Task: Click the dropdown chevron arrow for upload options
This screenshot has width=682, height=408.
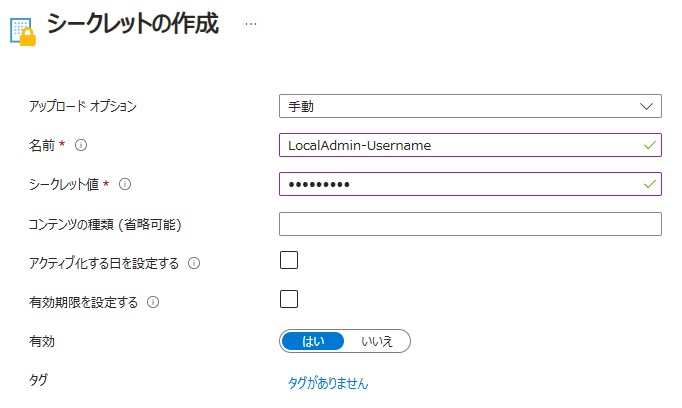Action: [x=646, y=106]
